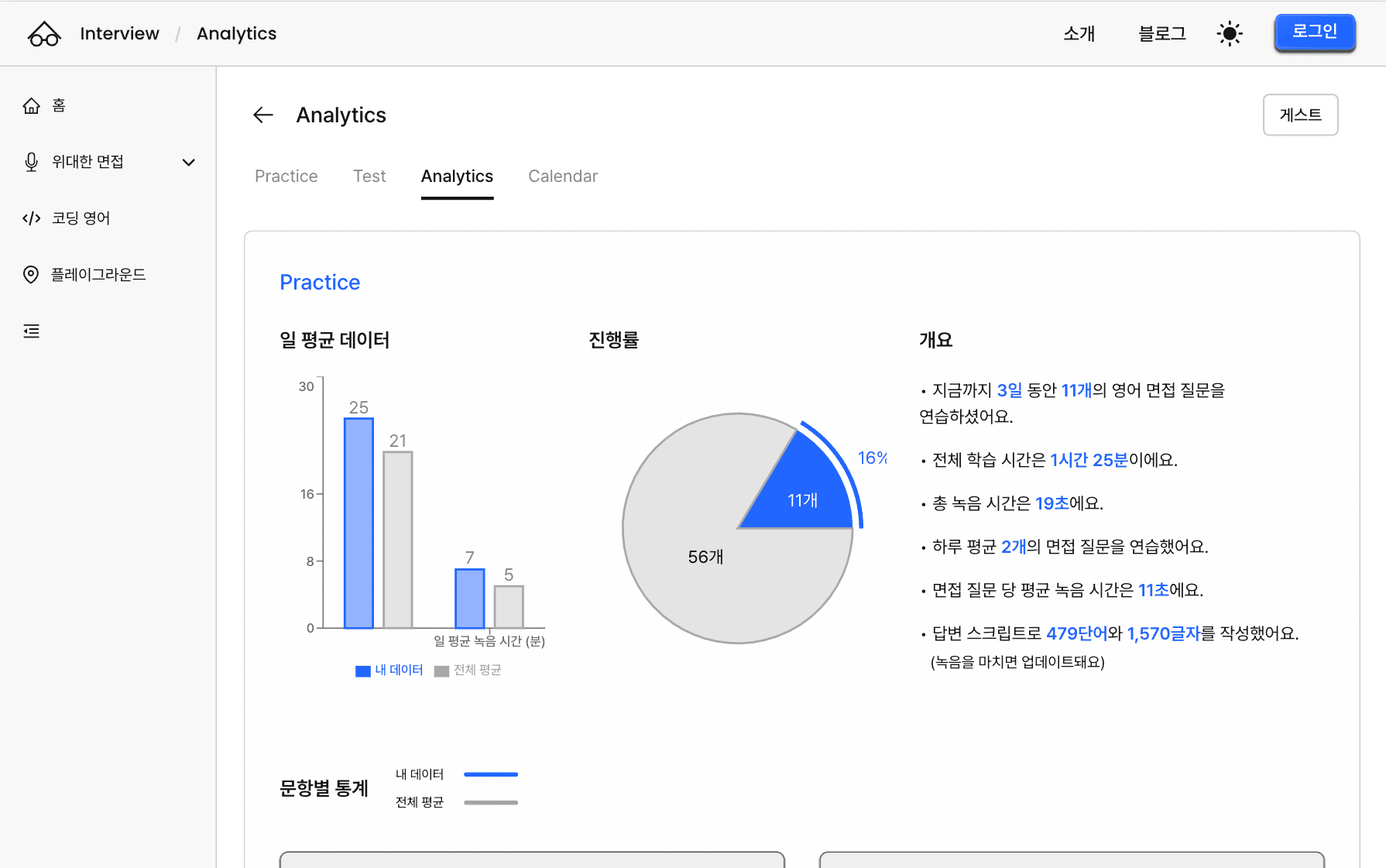Image resolution: width=1386 pixels, height=868 pixels.
Task: Click the 1시간 25분 study time text
Action: tap(1089, 460)
